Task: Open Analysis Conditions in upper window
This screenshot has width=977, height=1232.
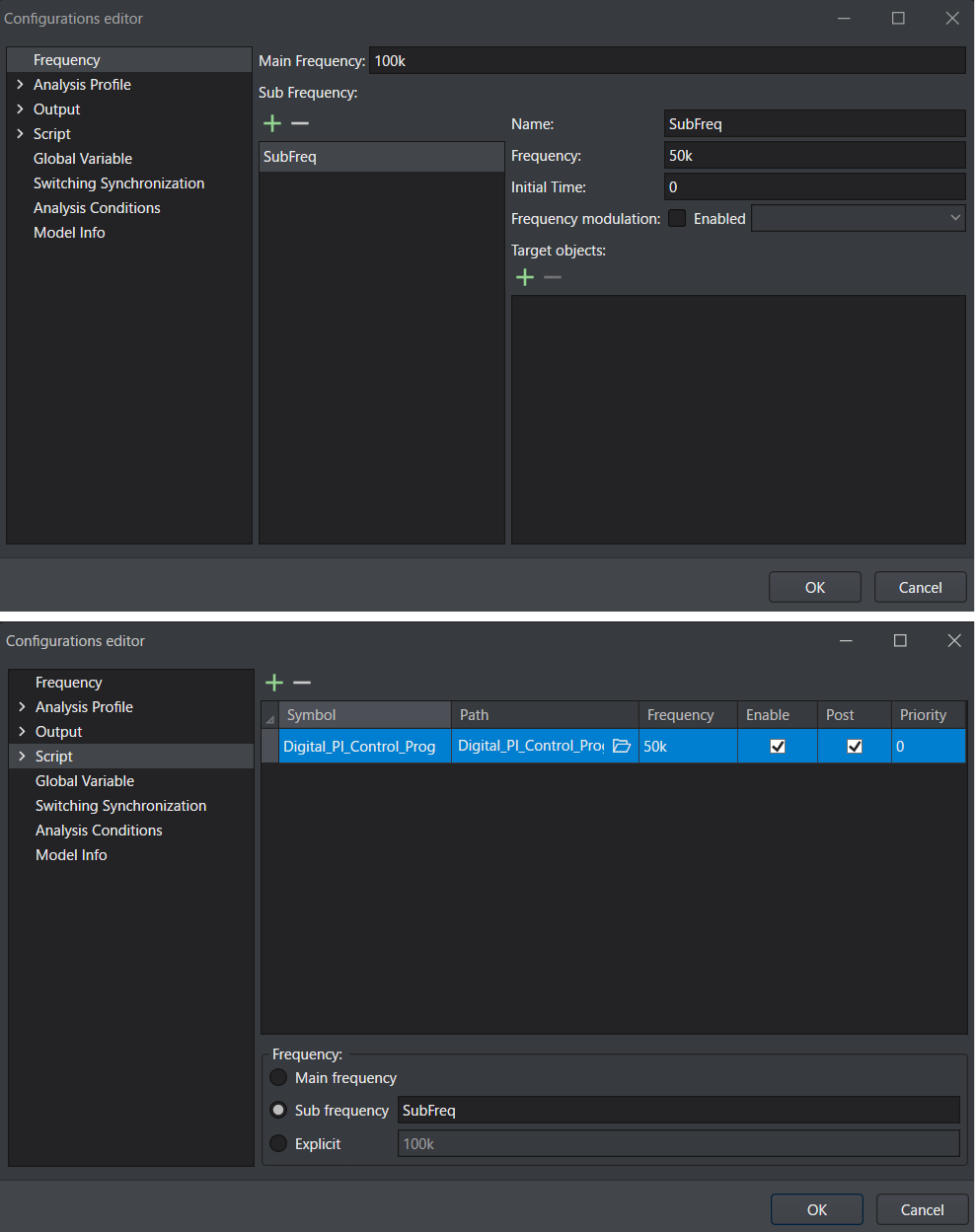Action: pos(97,208)
